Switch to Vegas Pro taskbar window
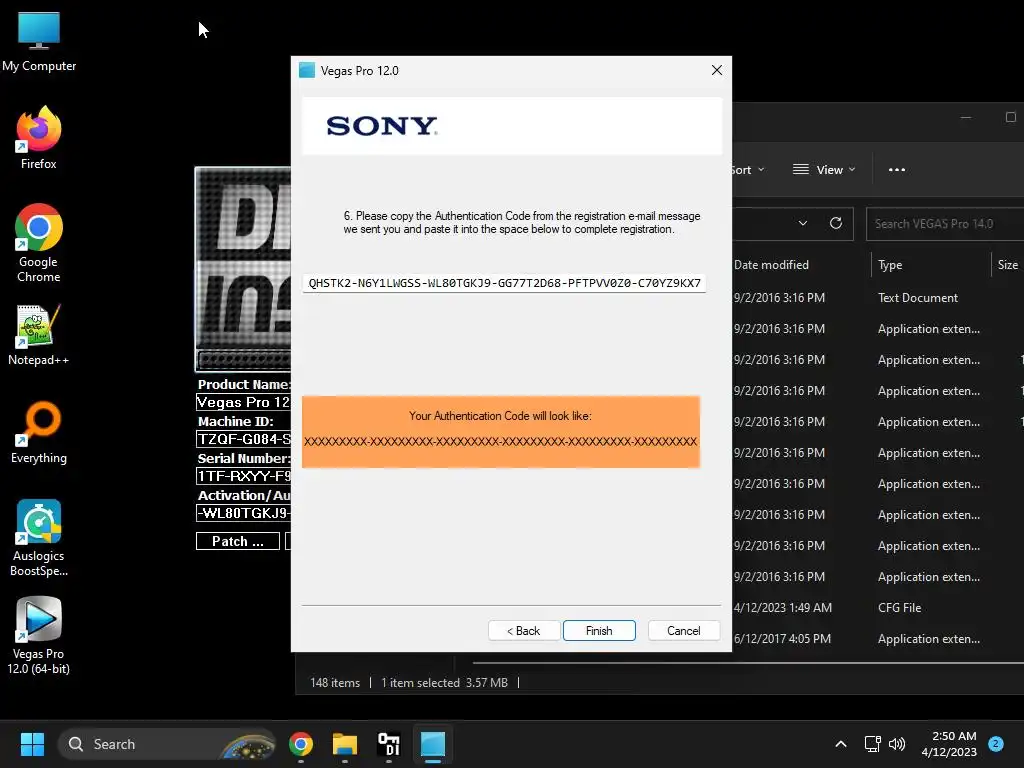1024x768 pixels. coord(432,744)
